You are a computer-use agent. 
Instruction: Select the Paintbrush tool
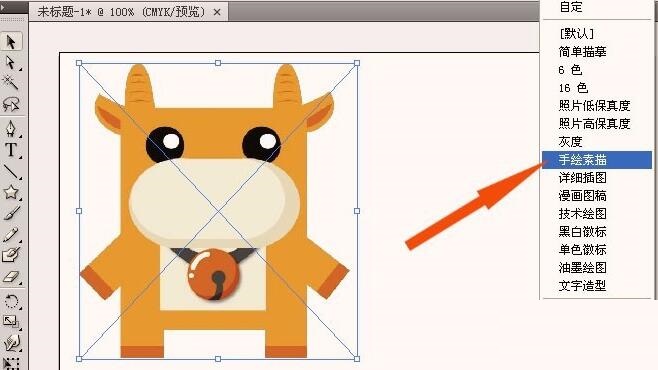[x=11, y=214]
